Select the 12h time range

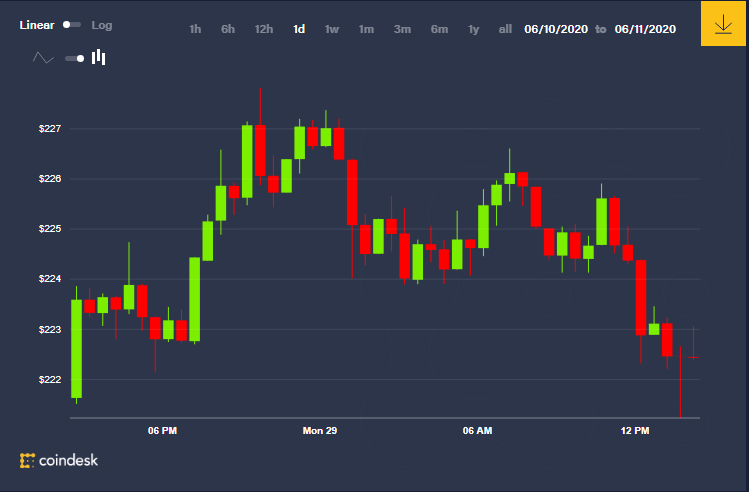point(264,29)
